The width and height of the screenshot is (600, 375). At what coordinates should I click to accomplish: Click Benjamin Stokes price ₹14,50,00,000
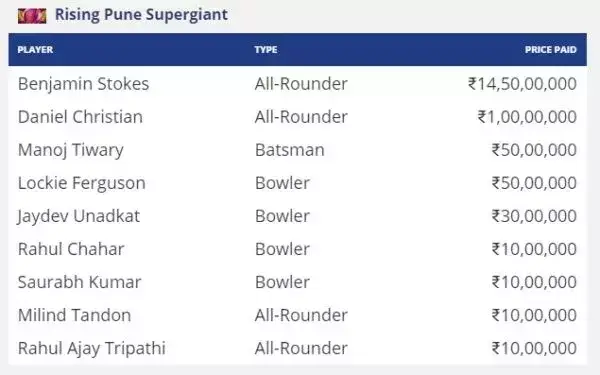click(x=522, y=84)
